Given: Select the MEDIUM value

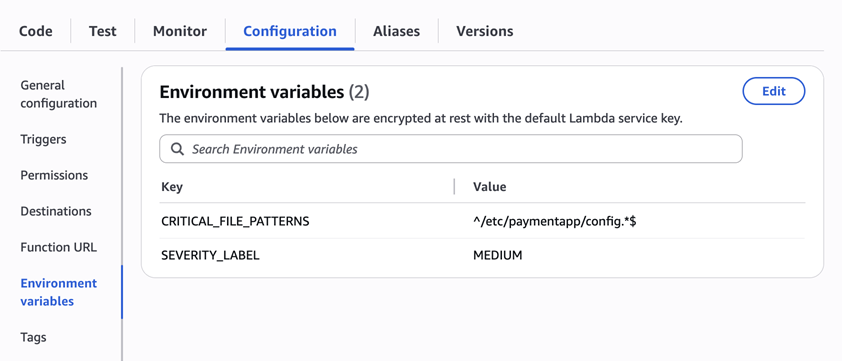Looking at the screenshot, I should (x=498, y=256).
